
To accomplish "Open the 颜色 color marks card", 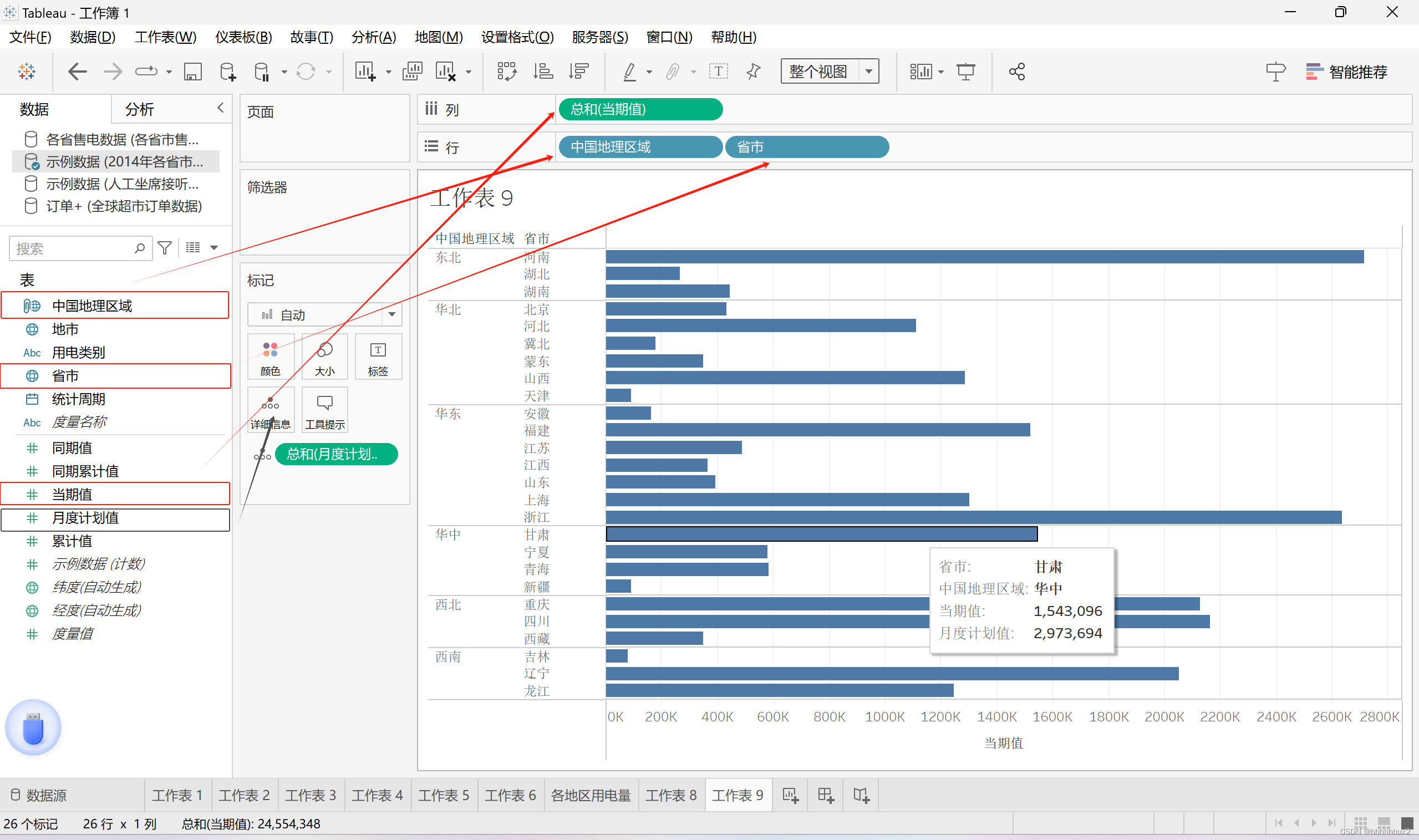I will (x=271, y=358).
